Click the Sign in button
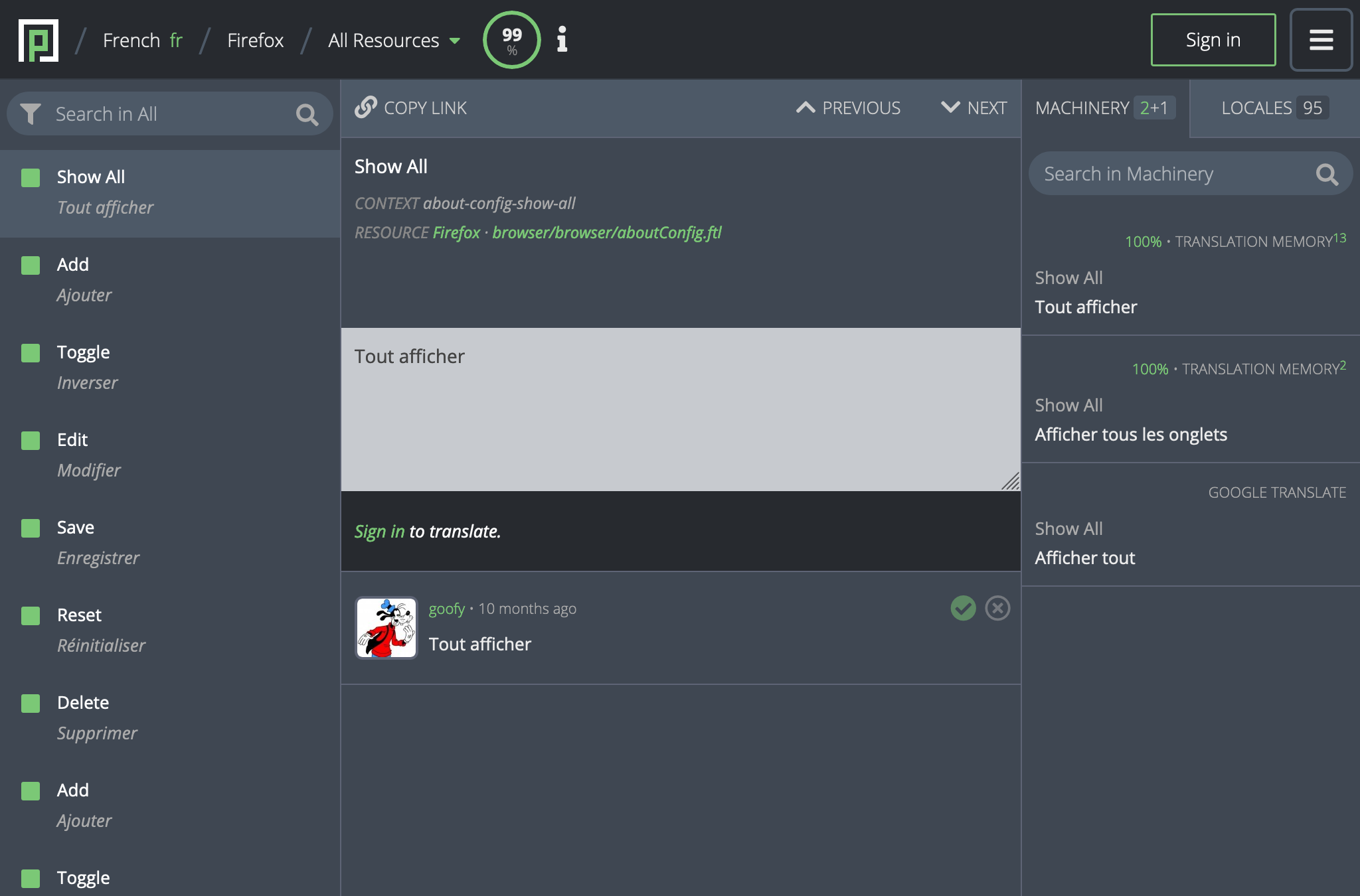The height and width of the screenshot is (896, 1360). (x=1213, y=40)
